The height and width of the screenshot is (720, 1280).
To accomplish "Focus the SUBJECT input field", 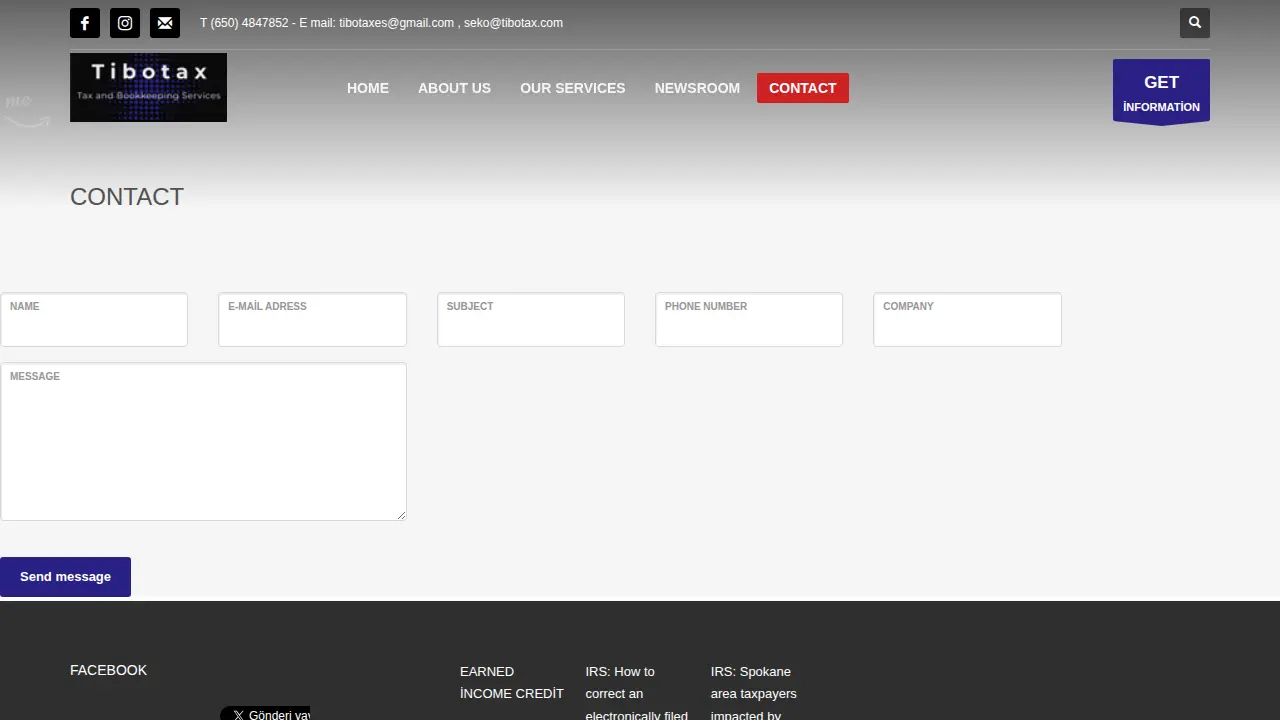I will click(x=531, y=320).
